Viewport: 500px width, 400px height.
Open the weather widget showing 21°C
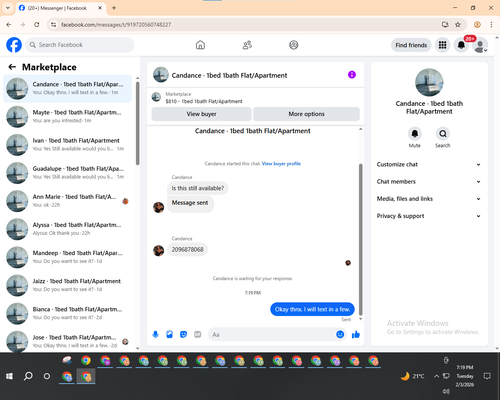pyautogui.click(x=412, y=376)
